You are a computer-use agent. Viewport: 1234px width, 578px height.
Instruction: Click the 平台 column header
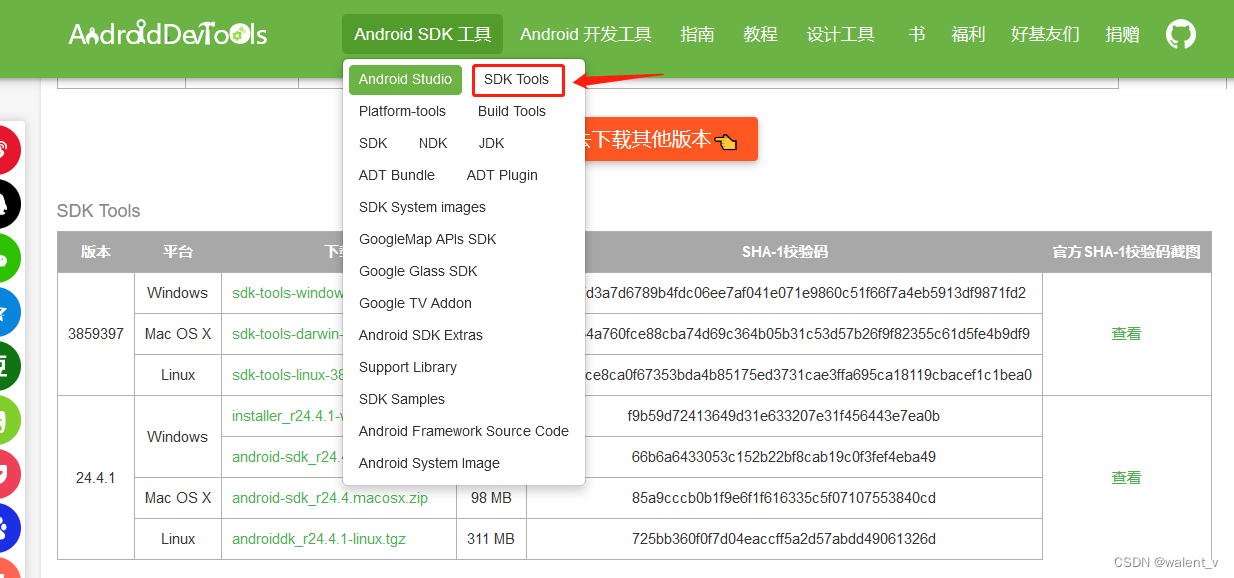[178, 252]
